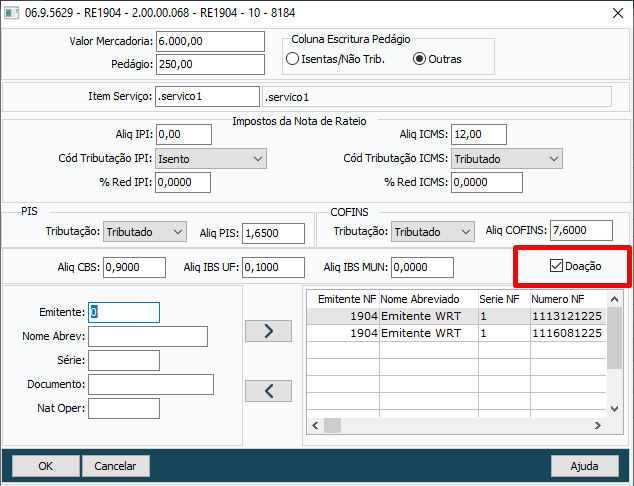The width and height of the screenshot is (634, 486).
Task: Click the Aliq IBS MUN field
Action: click(422, 267)
